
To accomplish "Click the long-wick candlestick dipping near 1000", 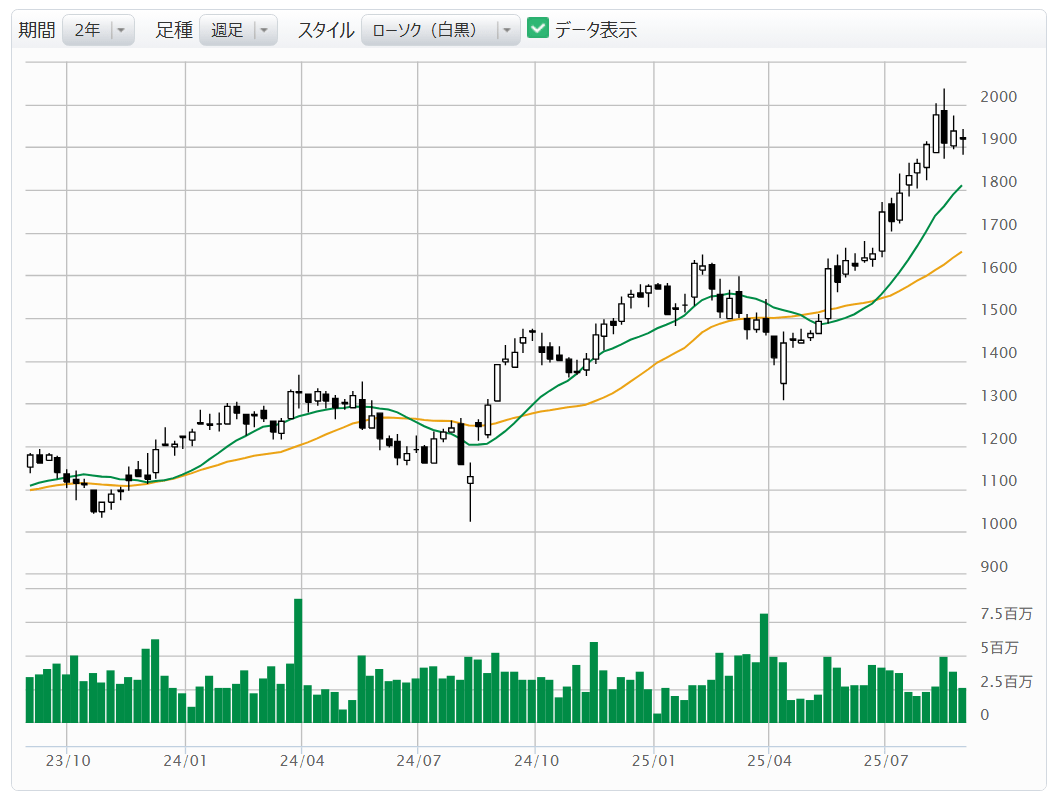I will 470,480.
